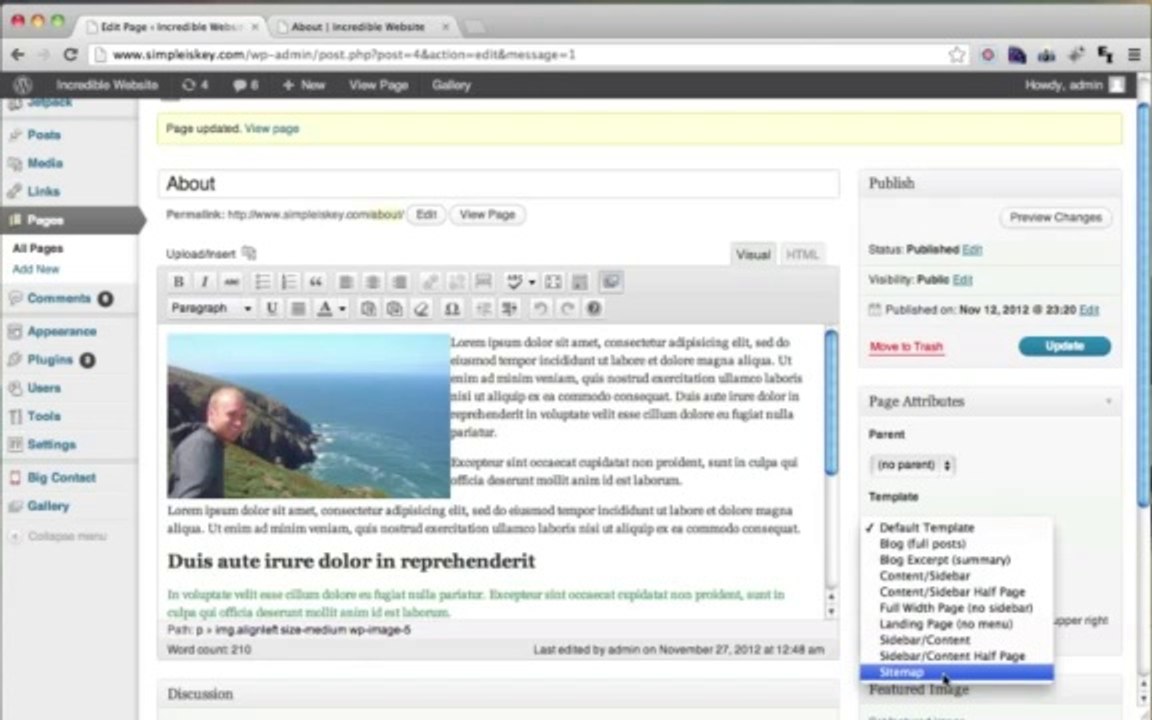Click View Page button near permalink

(487, 215)
